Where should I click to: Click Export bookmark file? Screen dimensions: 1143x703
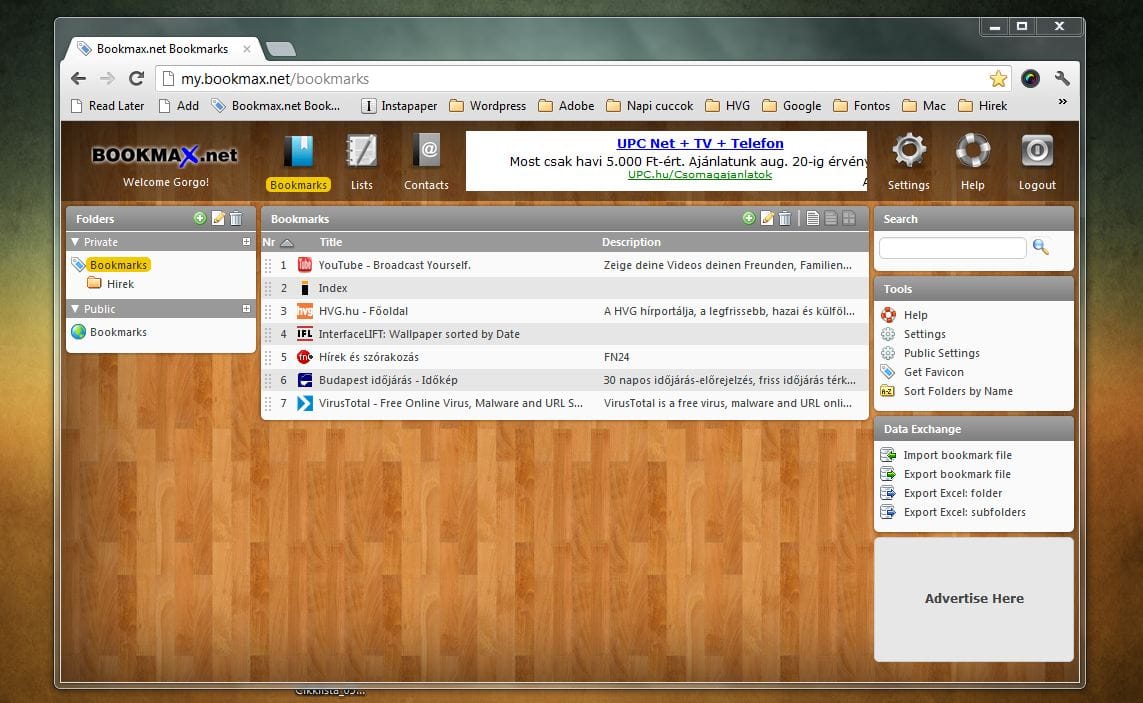pos(957,474)
